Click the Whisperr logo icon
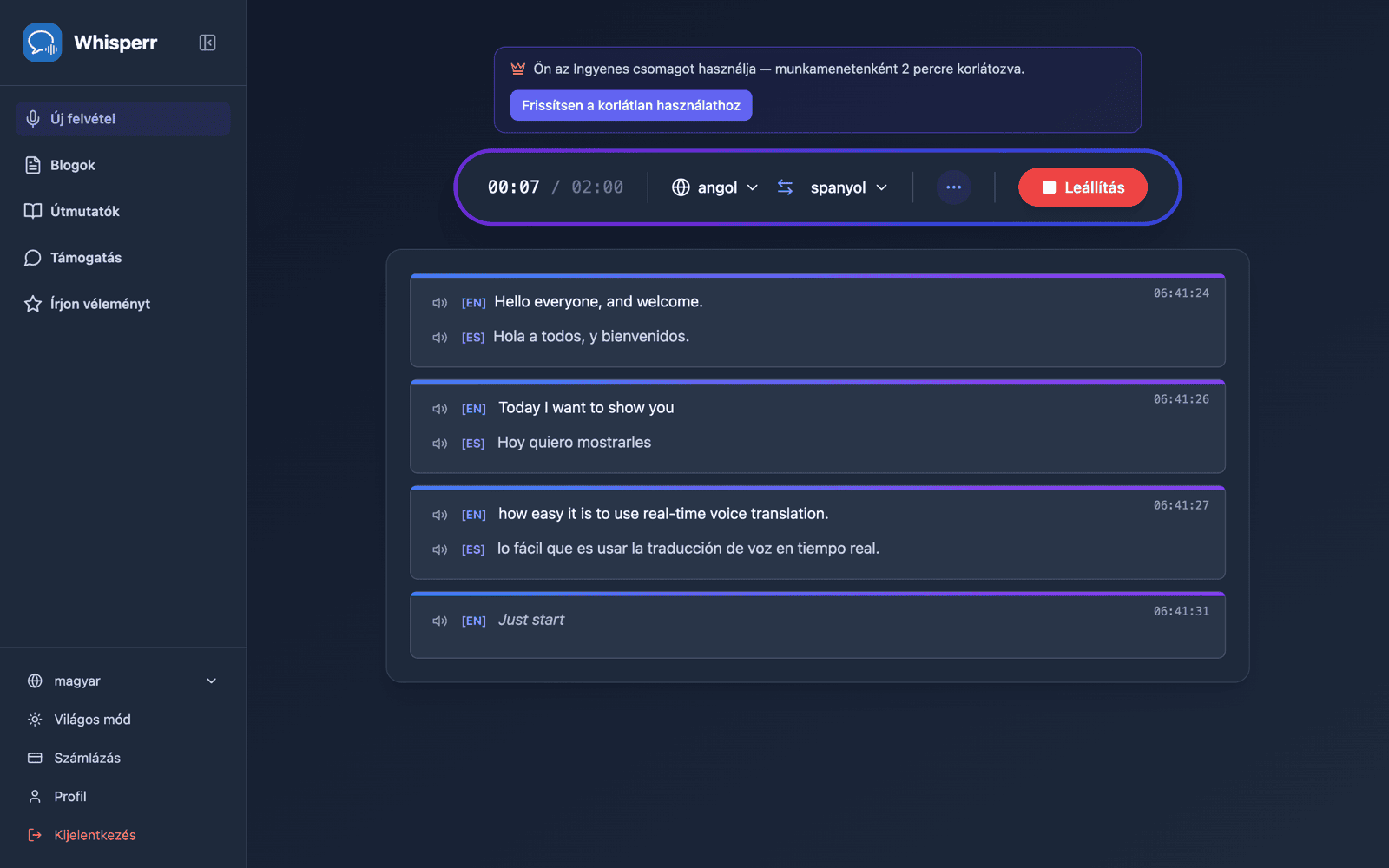This screenshot has width=1389, height=868. coord(43,43)
